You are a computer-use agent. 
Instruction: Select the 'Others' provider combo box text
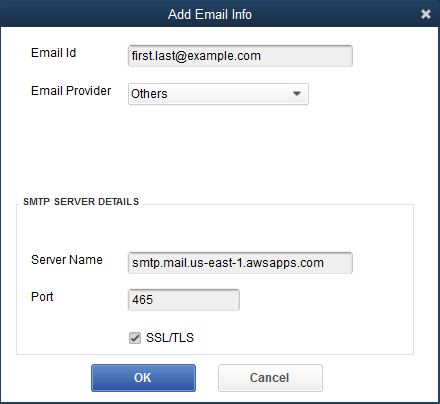(149, 94)
